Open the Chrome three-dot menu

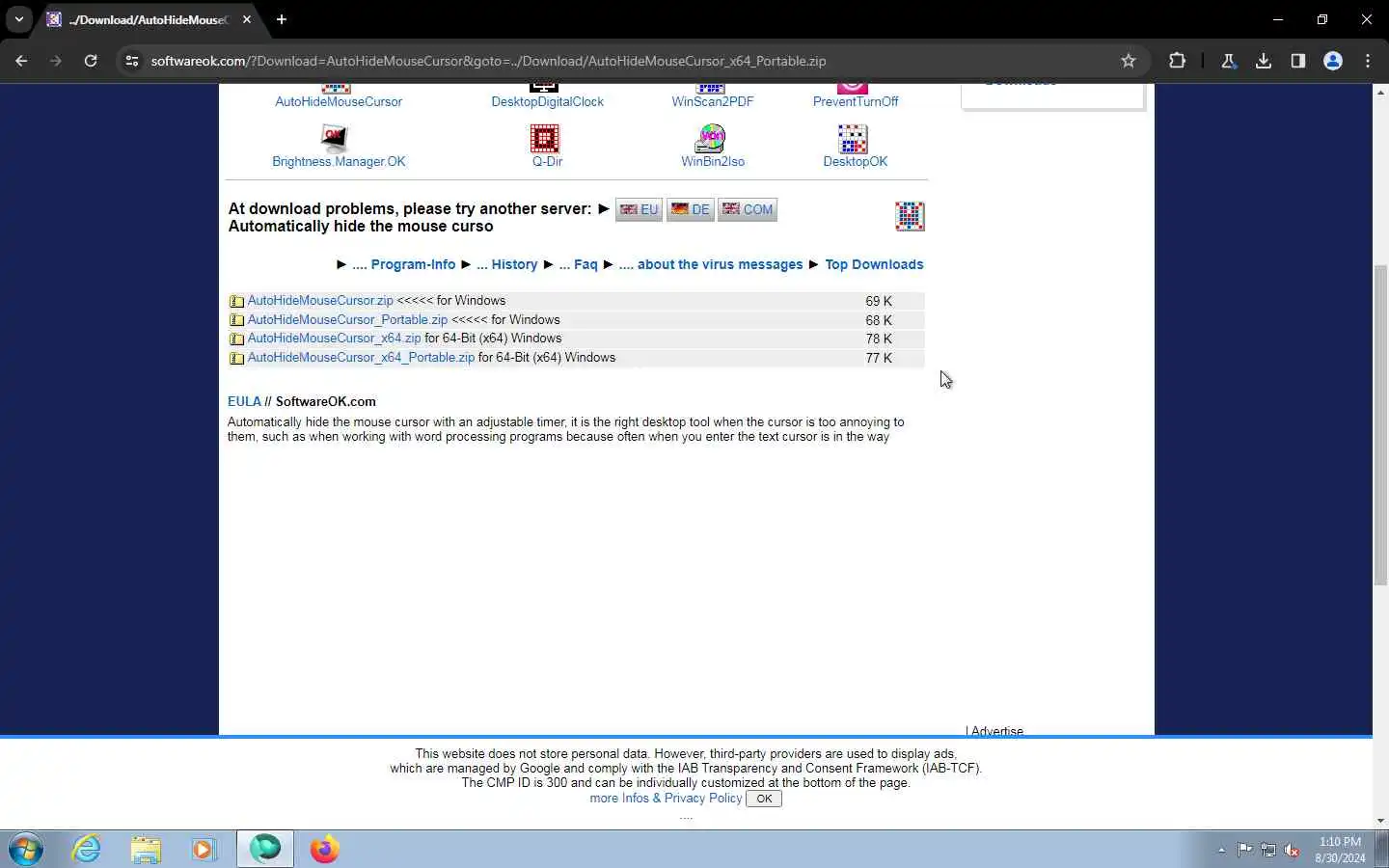[1368, 61]
